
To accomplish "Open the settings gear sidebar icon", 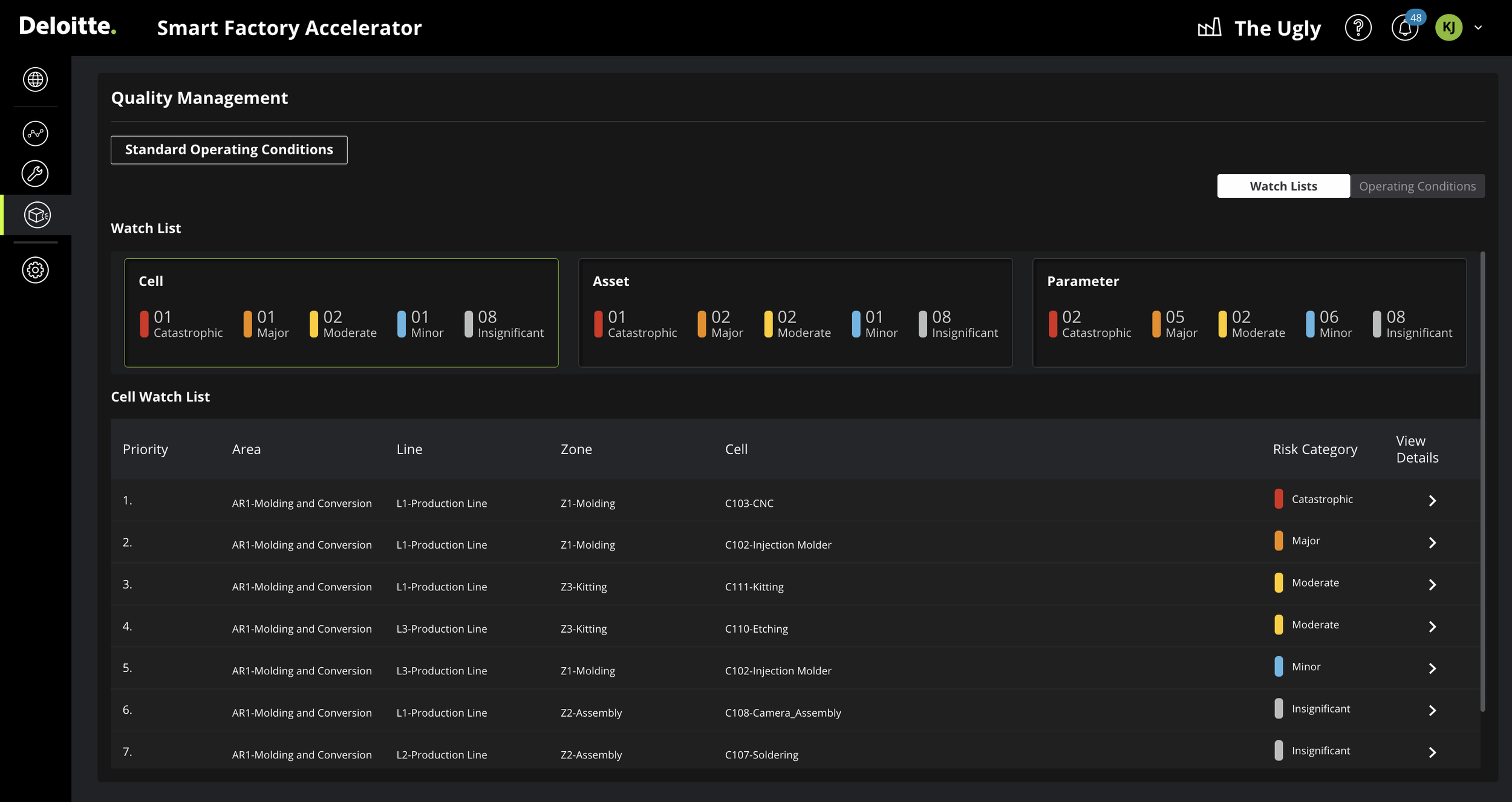I will click(35, 270).
